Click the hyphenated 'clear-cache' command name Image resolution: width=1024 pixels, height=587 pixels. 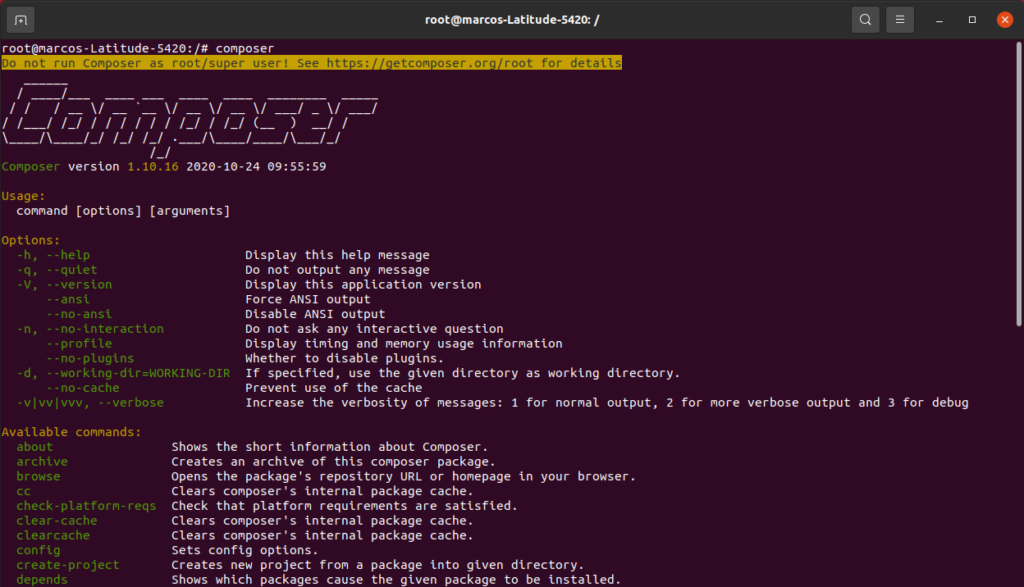[x=57, y=521]
